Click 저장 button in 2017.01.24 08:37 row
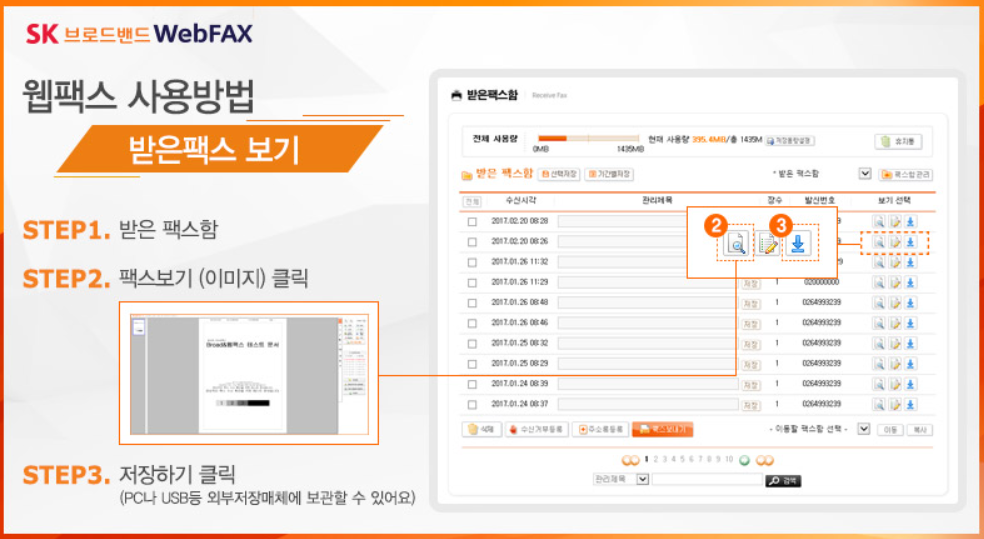This screenshot has width=984, height=539. 751,405
